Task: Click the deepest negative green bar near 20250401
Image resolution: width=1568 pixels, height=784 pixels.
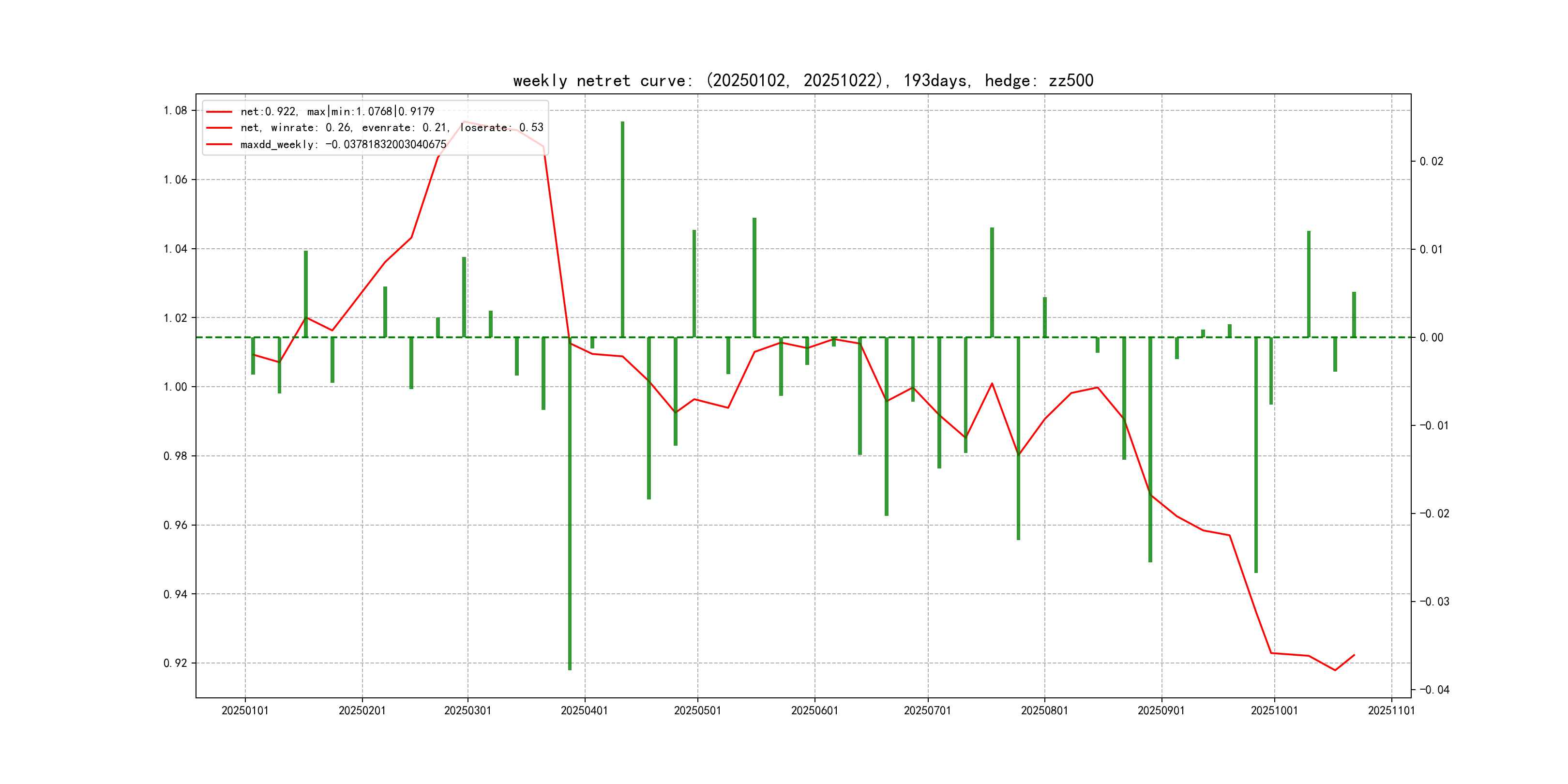Action: [x=570, y=505]
